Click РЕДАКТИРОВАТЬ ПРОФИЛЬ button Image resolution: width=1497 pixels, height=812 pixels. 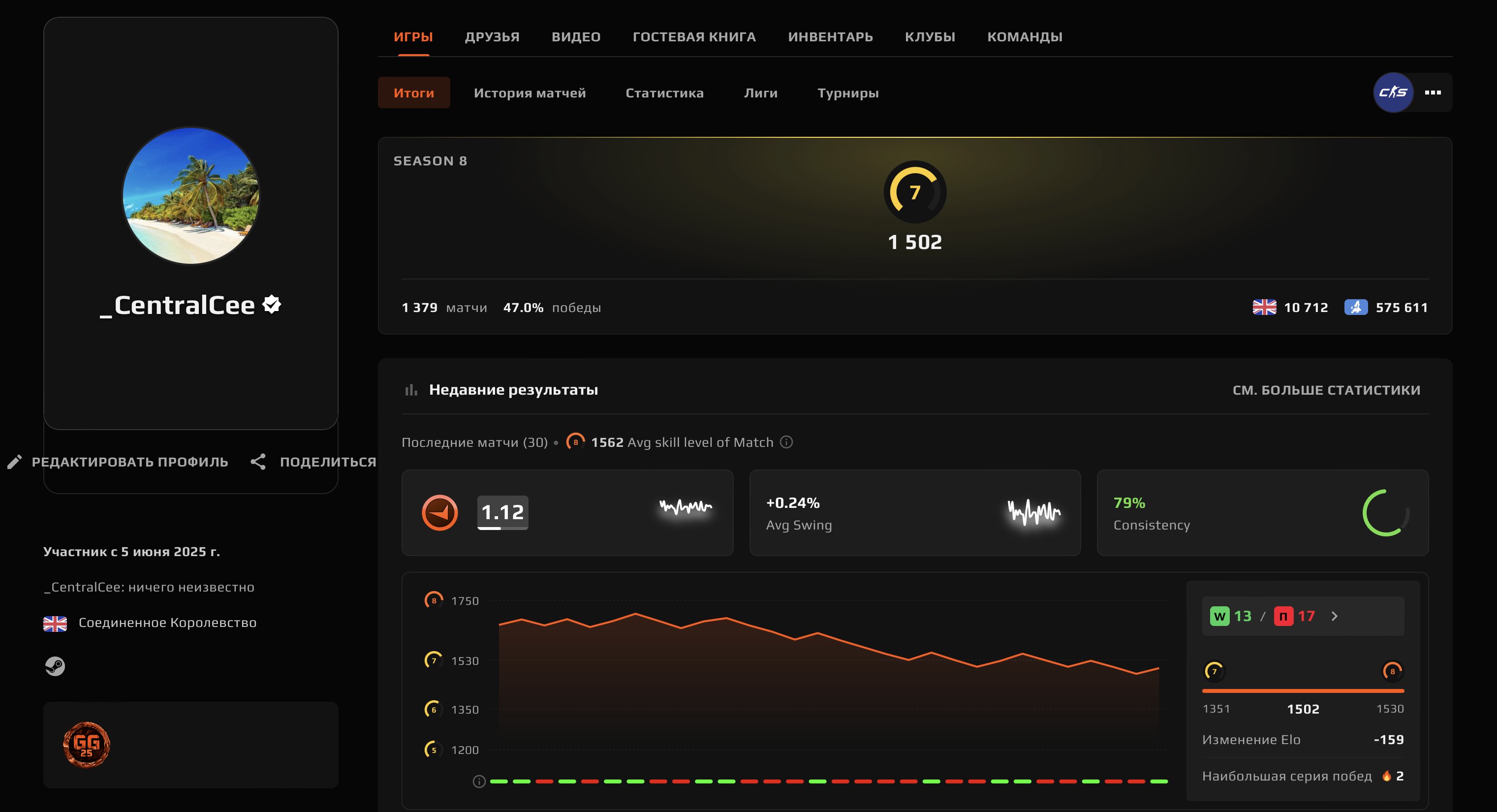(129, 462)
